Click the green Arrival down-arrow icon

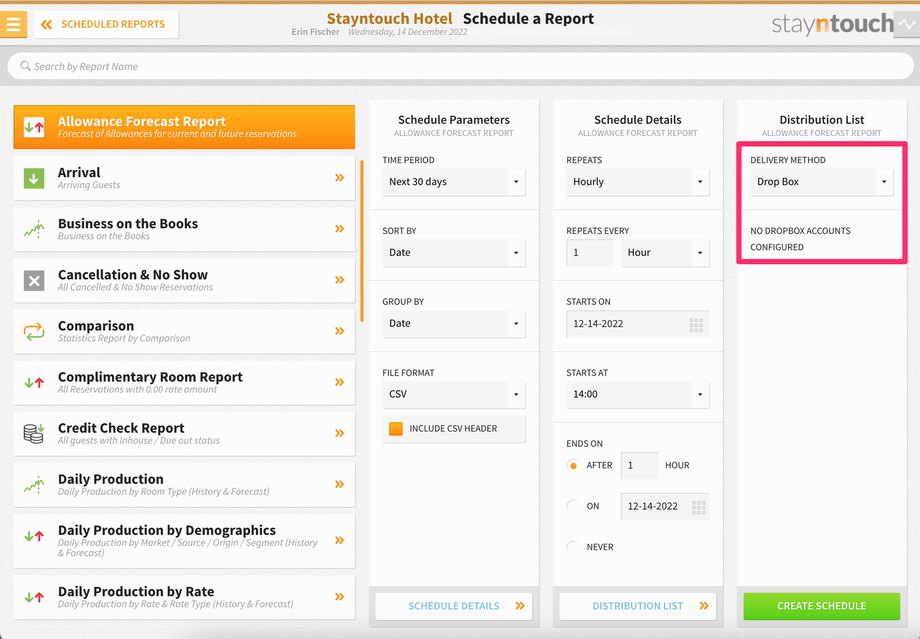[34, 178]
